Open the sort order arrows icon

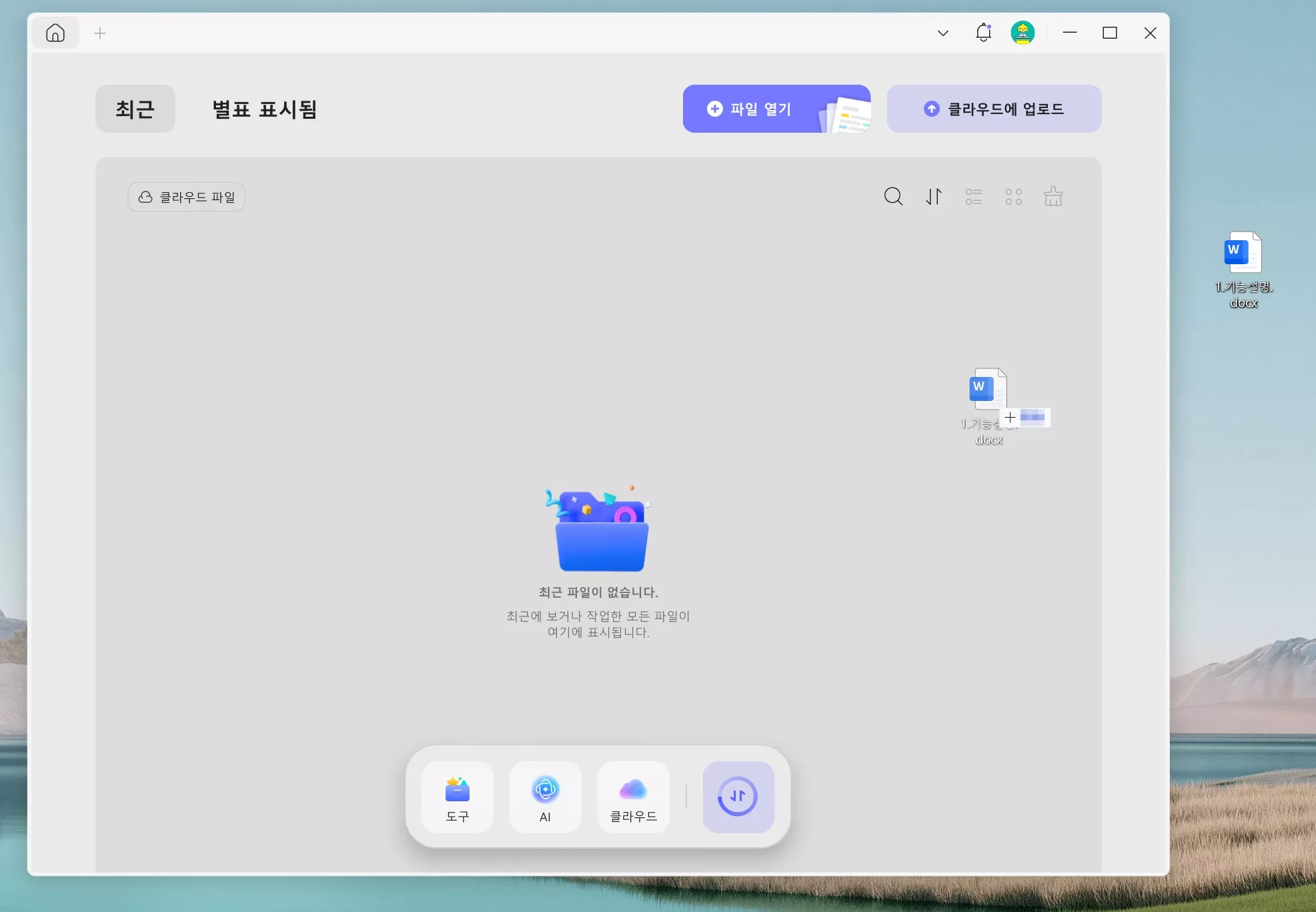[x=934, y=197]
